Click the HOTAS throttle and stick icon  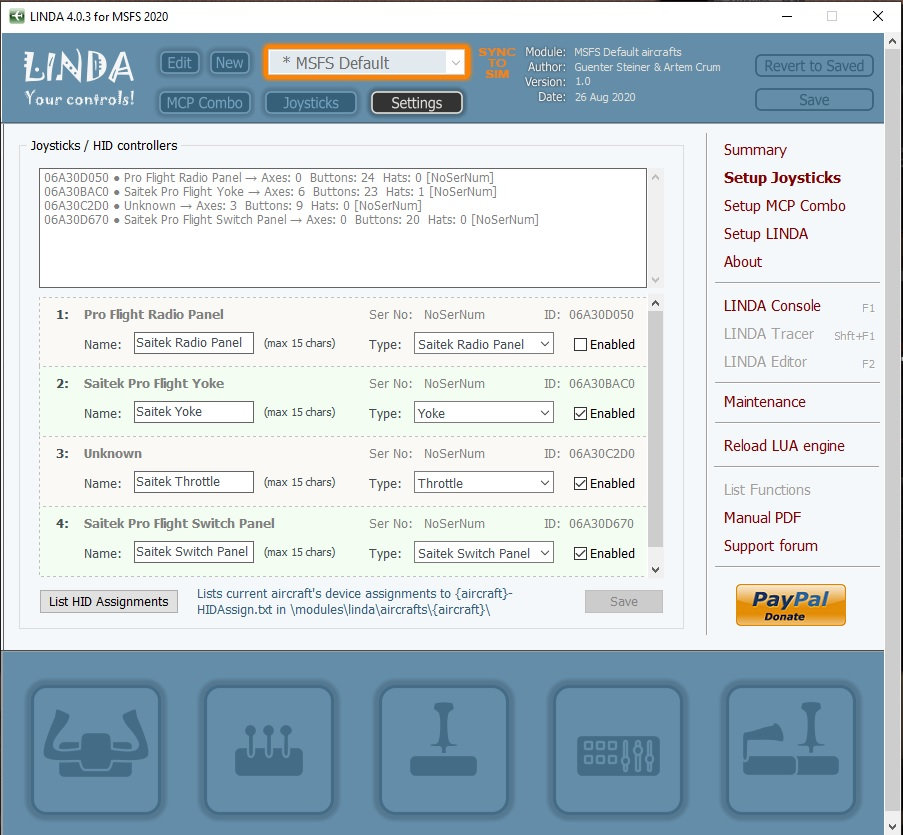coord(791,749)
